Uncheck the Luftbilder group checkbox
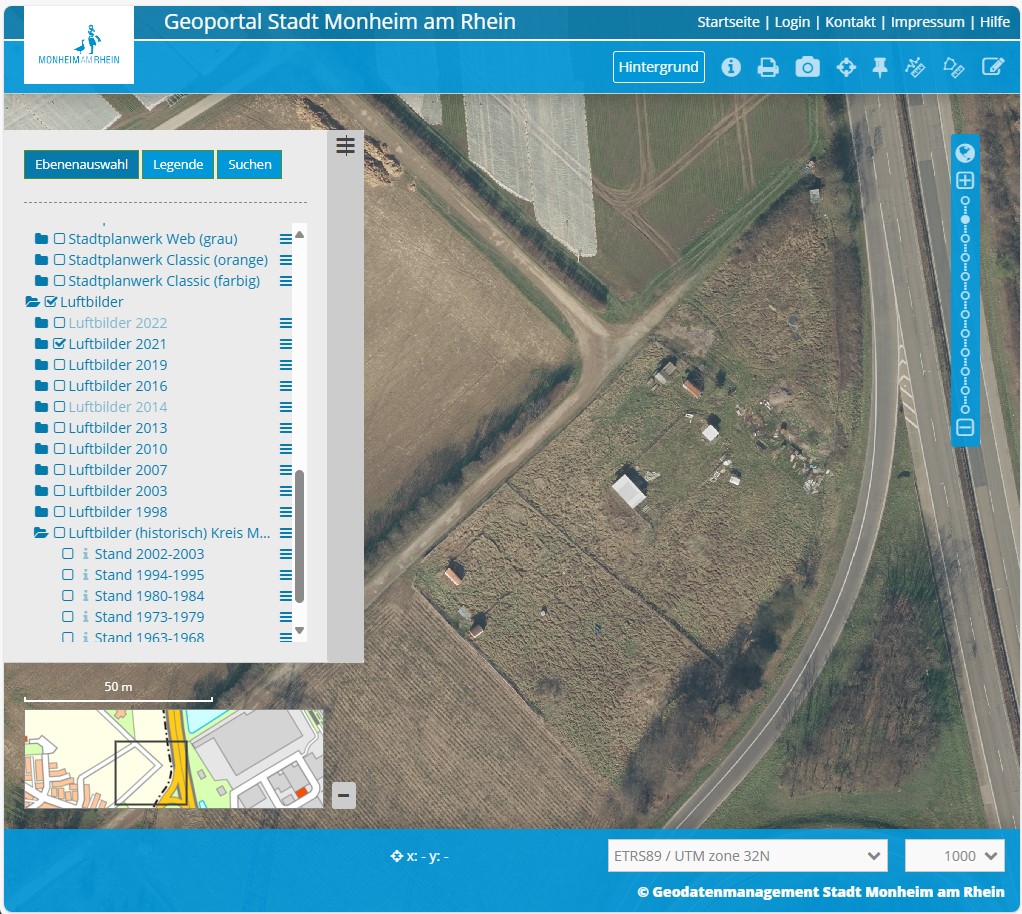 51,302
